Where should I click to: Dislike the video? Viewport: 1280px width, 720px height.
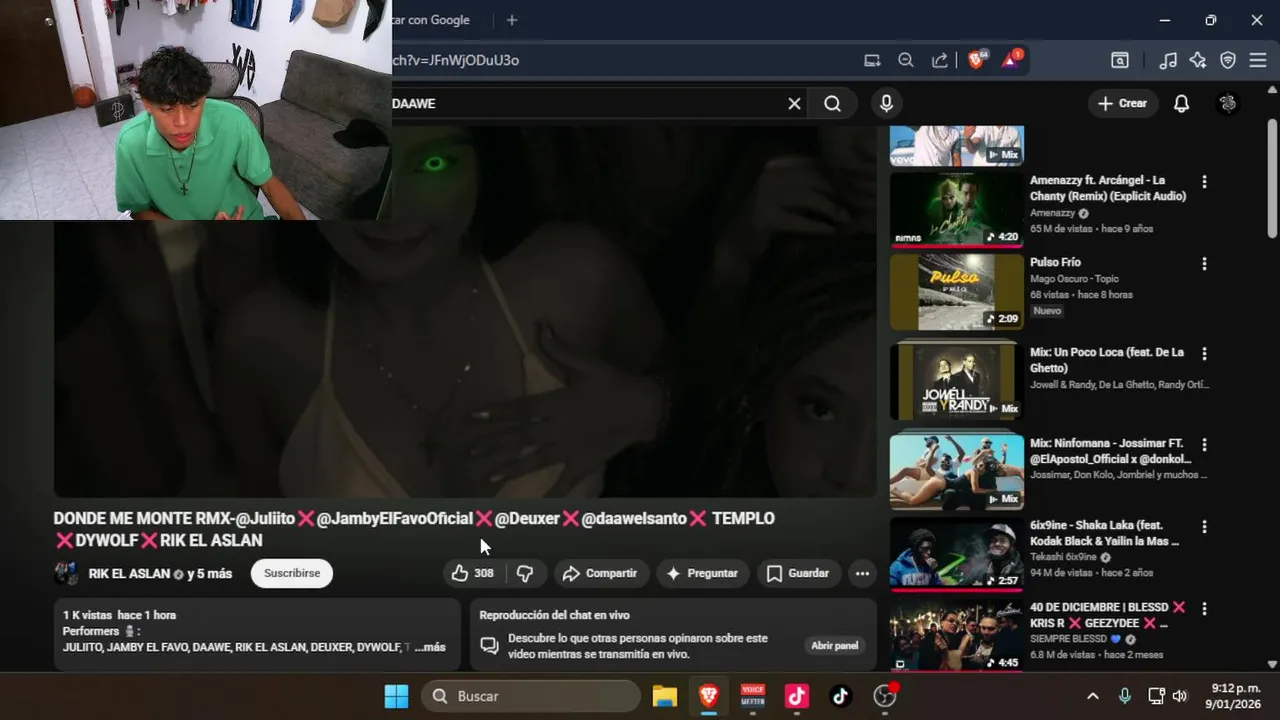pyautogui.click(x=525, y=573)
